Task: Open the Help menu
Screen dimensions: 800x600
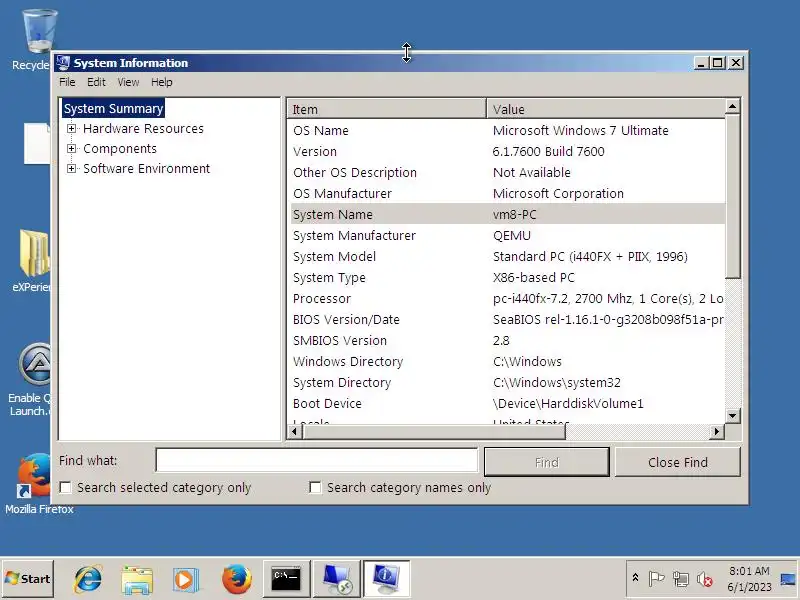Action: click(x=161, y=82)
